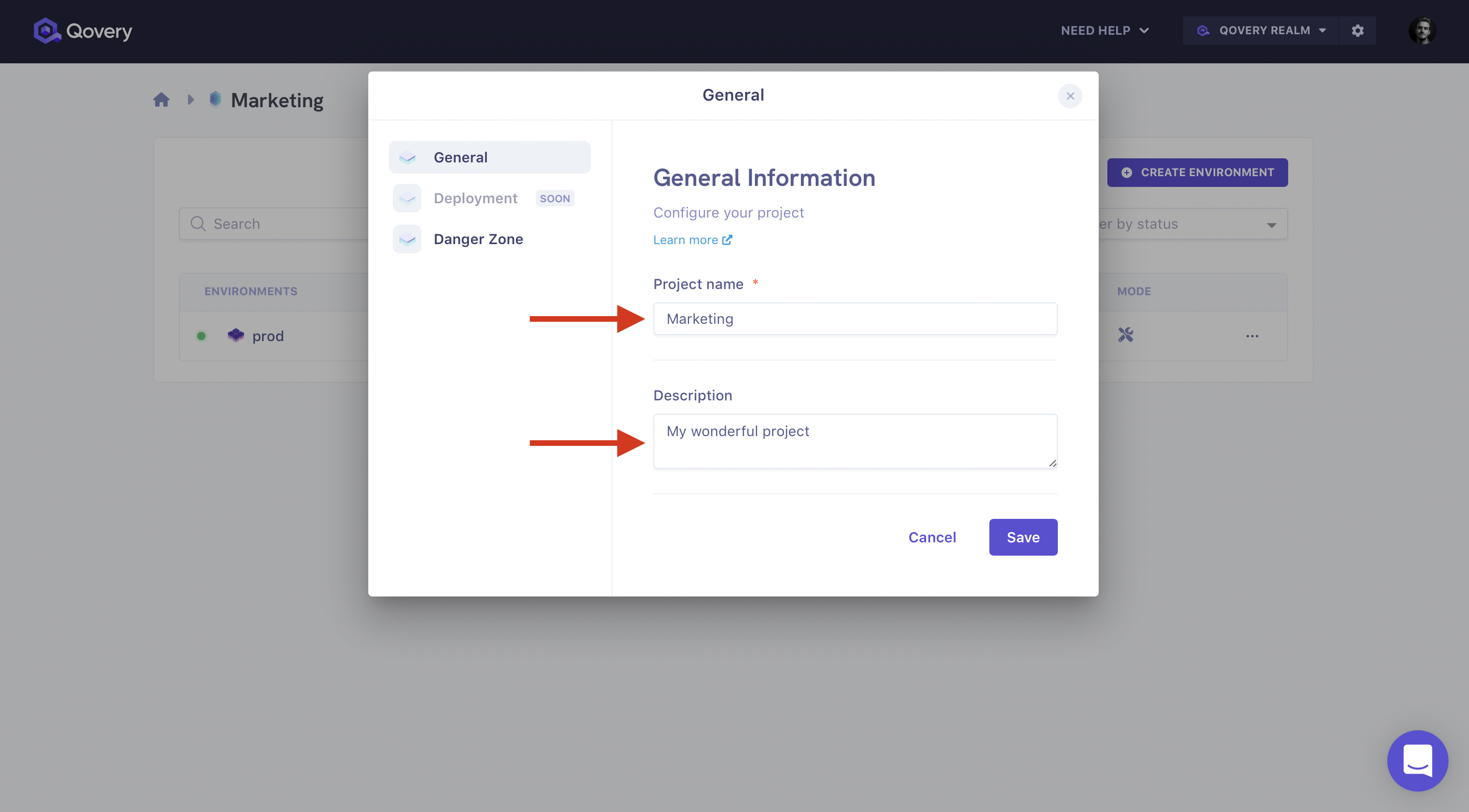The height and width of the screenshot is (812, 1469).
Task: Click the Danger Zone layer icon
Action: (407, 239)
